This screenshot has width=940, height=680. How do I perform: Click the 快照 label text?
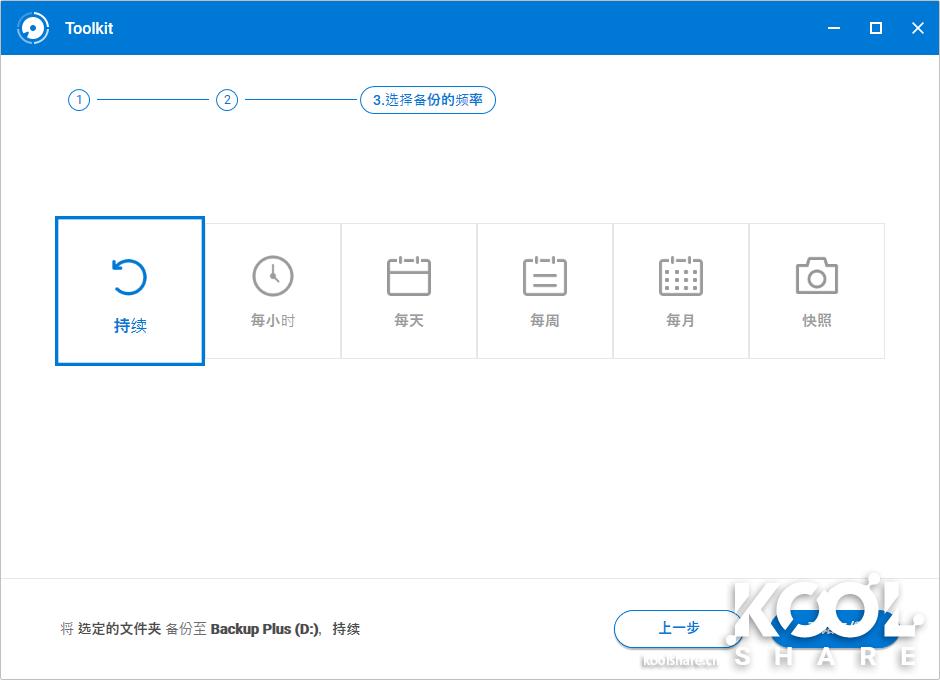click(817, 321)
